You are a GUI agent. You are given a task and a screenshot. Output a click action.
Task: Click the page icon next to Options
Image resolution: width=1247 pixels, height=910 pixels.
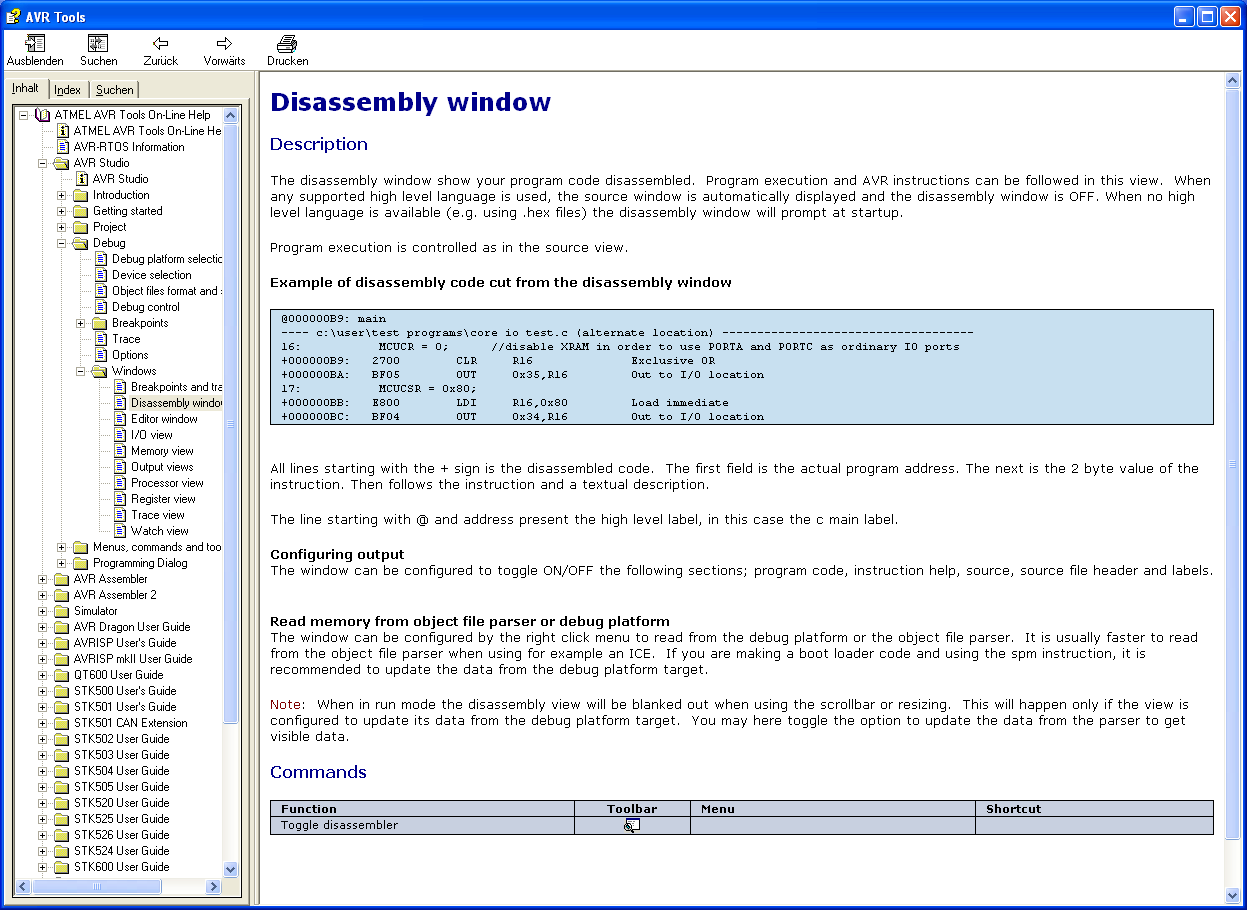[x=101, y=355]
